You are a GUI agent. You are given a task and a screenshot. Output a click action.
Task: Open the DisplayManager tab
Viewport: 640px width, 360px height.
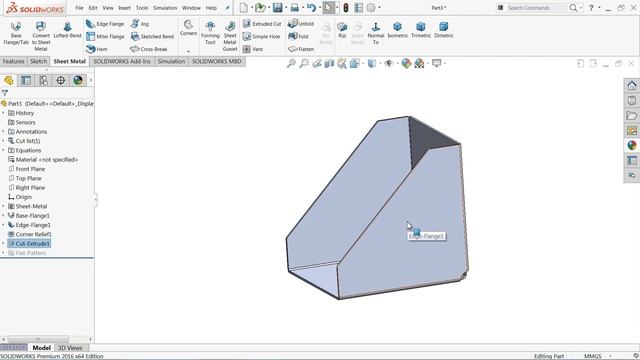(78, 80)
